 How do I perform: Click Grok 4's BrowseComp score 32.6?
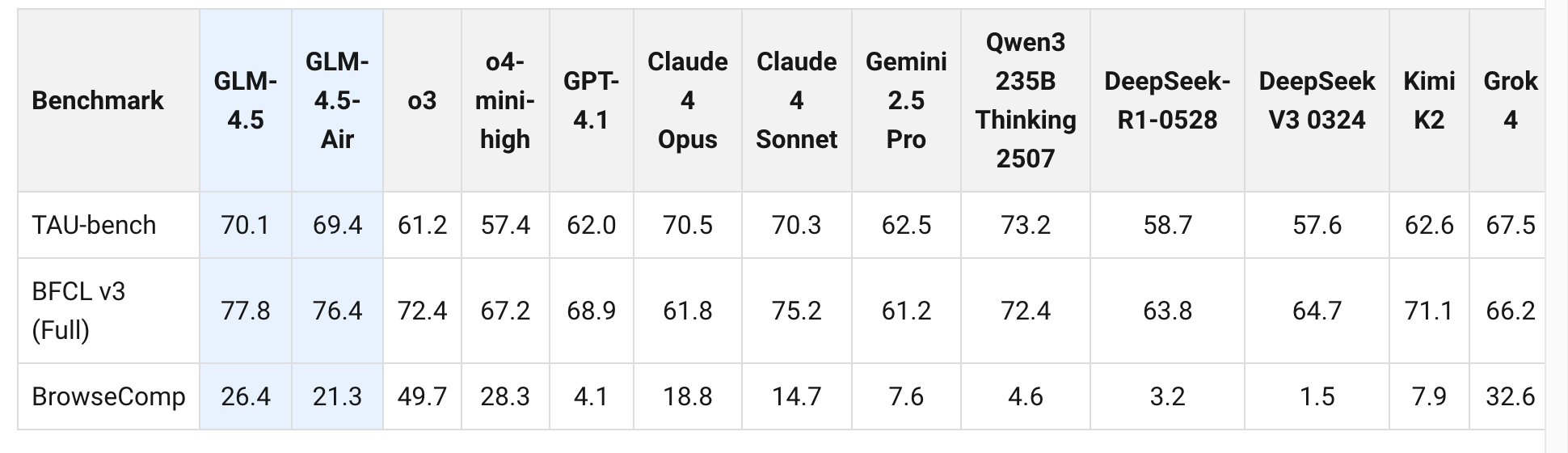point(1510,396)
